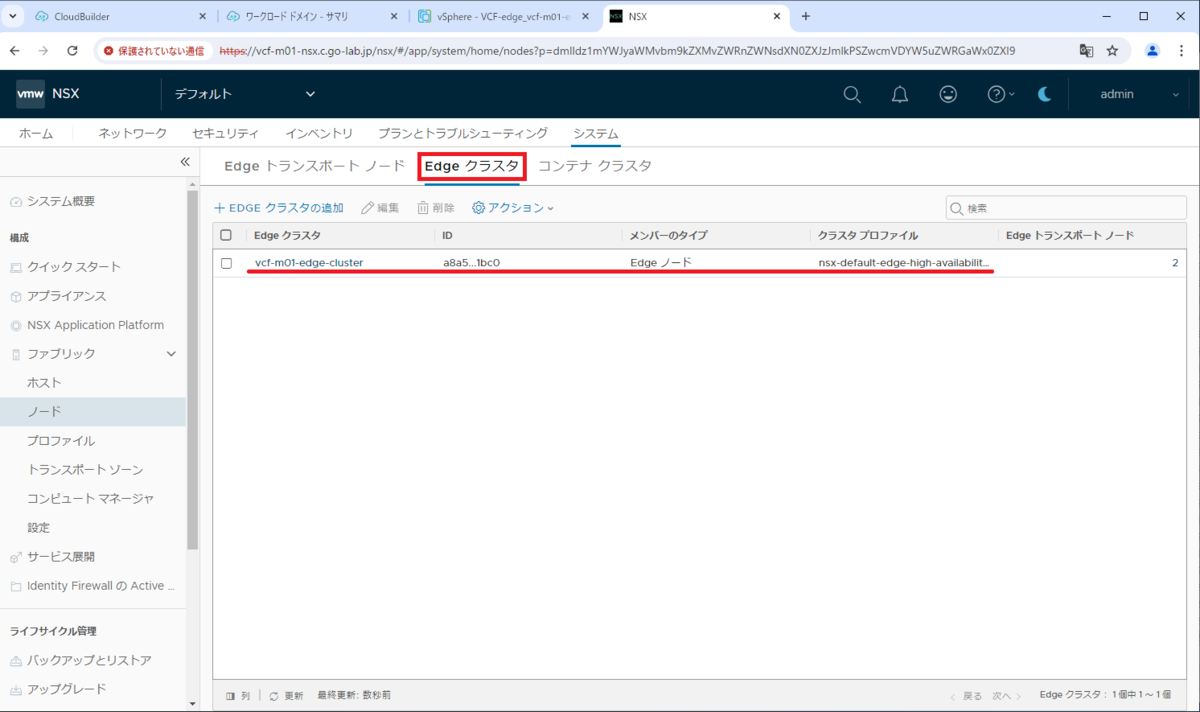Screen dimensions: 1200x712
Task: Open vcf-m01-edge-cluster link
Action: point(309,263)
